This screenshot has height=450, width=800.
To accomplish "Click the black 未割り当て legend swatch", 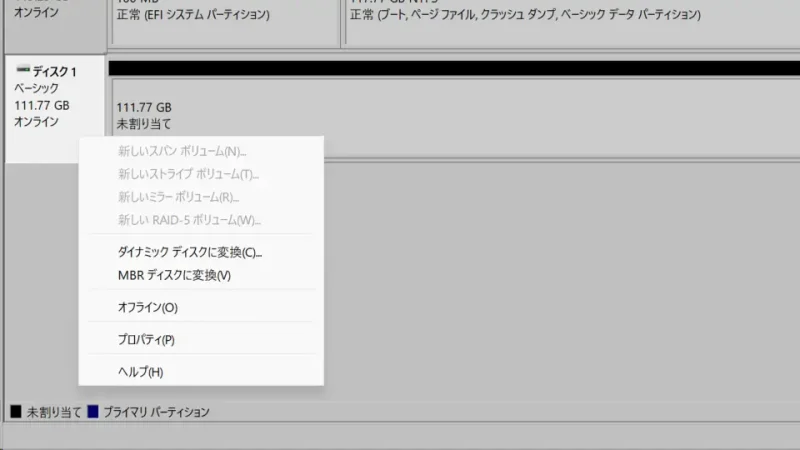I will click(x=16, y=411).
